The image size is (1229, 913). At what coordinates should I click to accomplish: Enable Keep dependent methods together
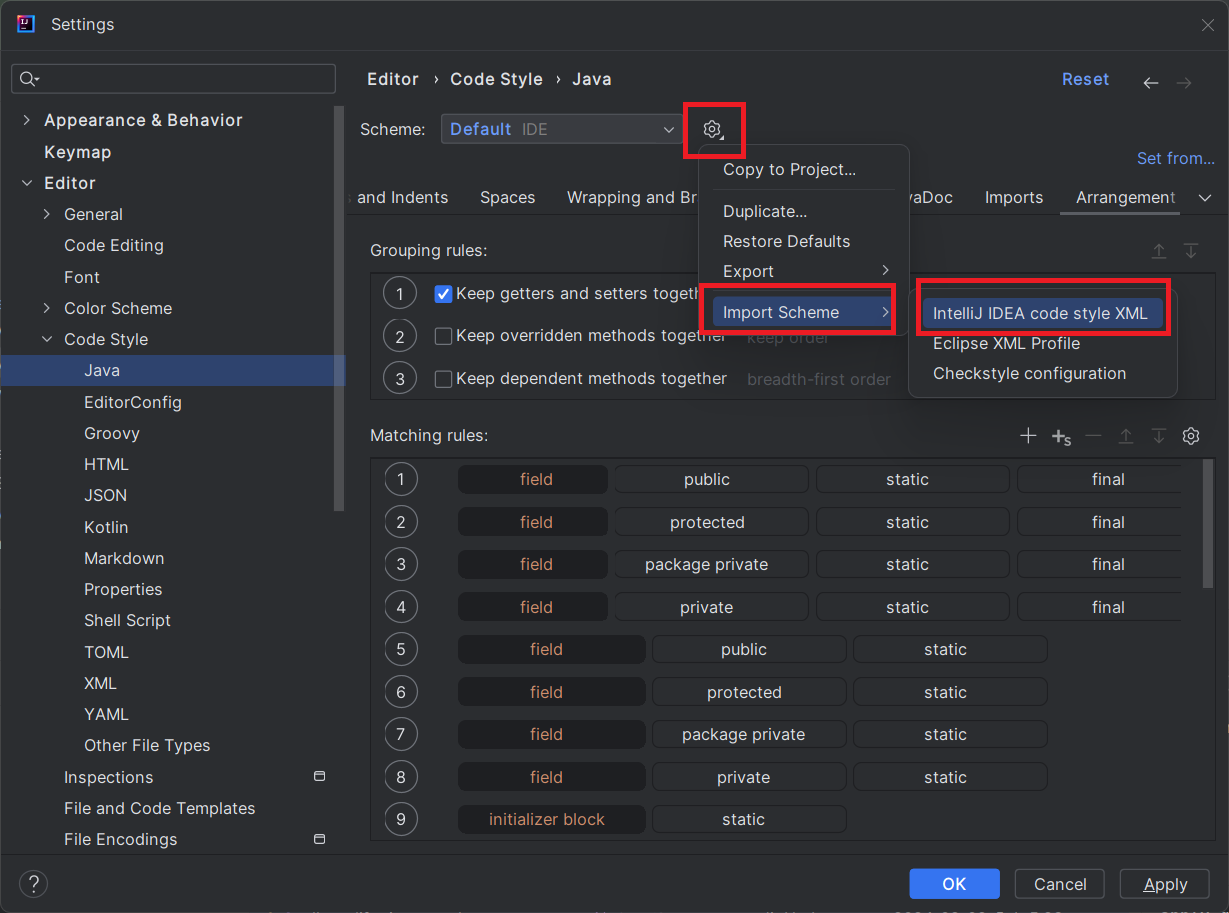444,379
